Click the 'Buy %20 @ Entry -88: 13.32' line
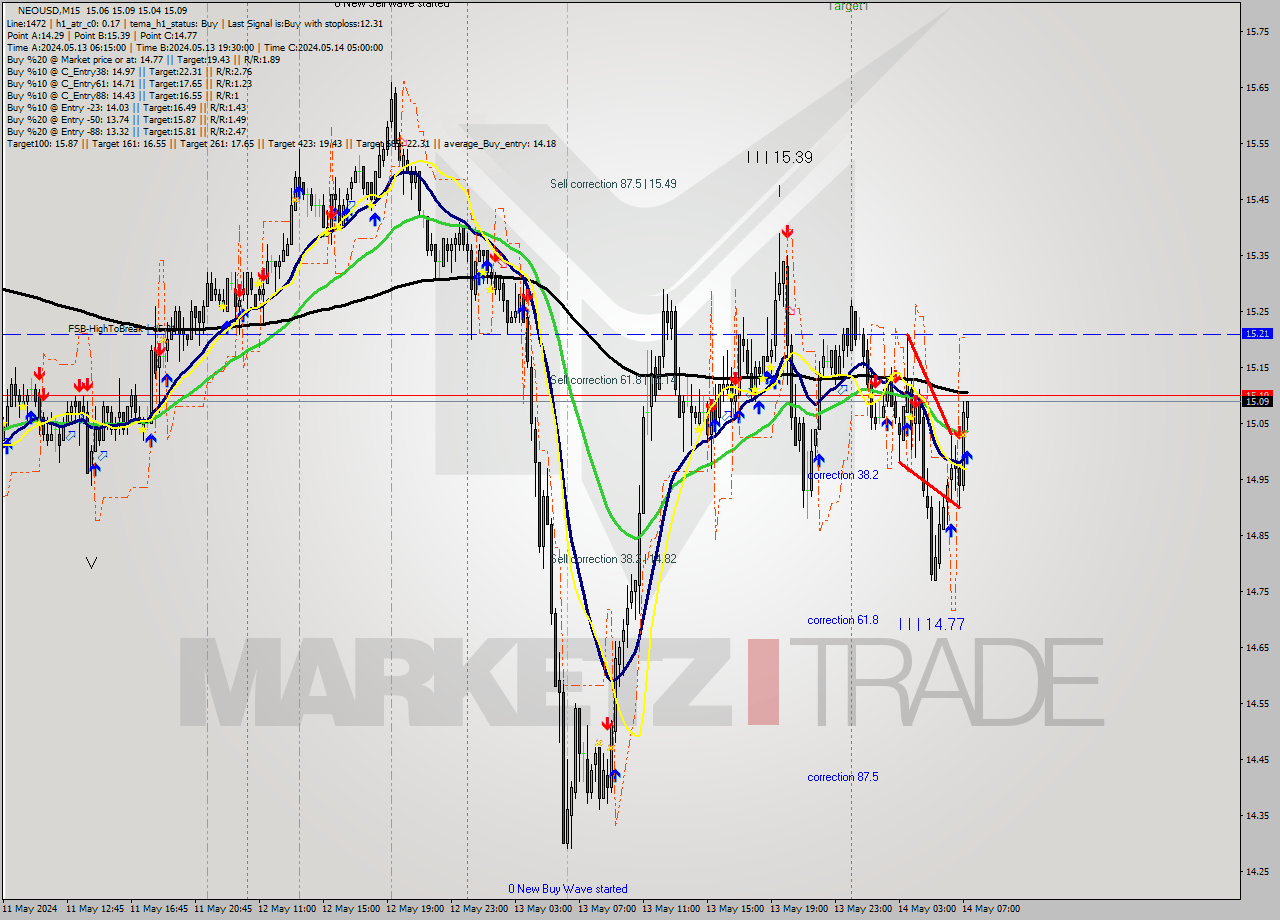Screen dimensions: 1280x920 click(x=126, y=131)
